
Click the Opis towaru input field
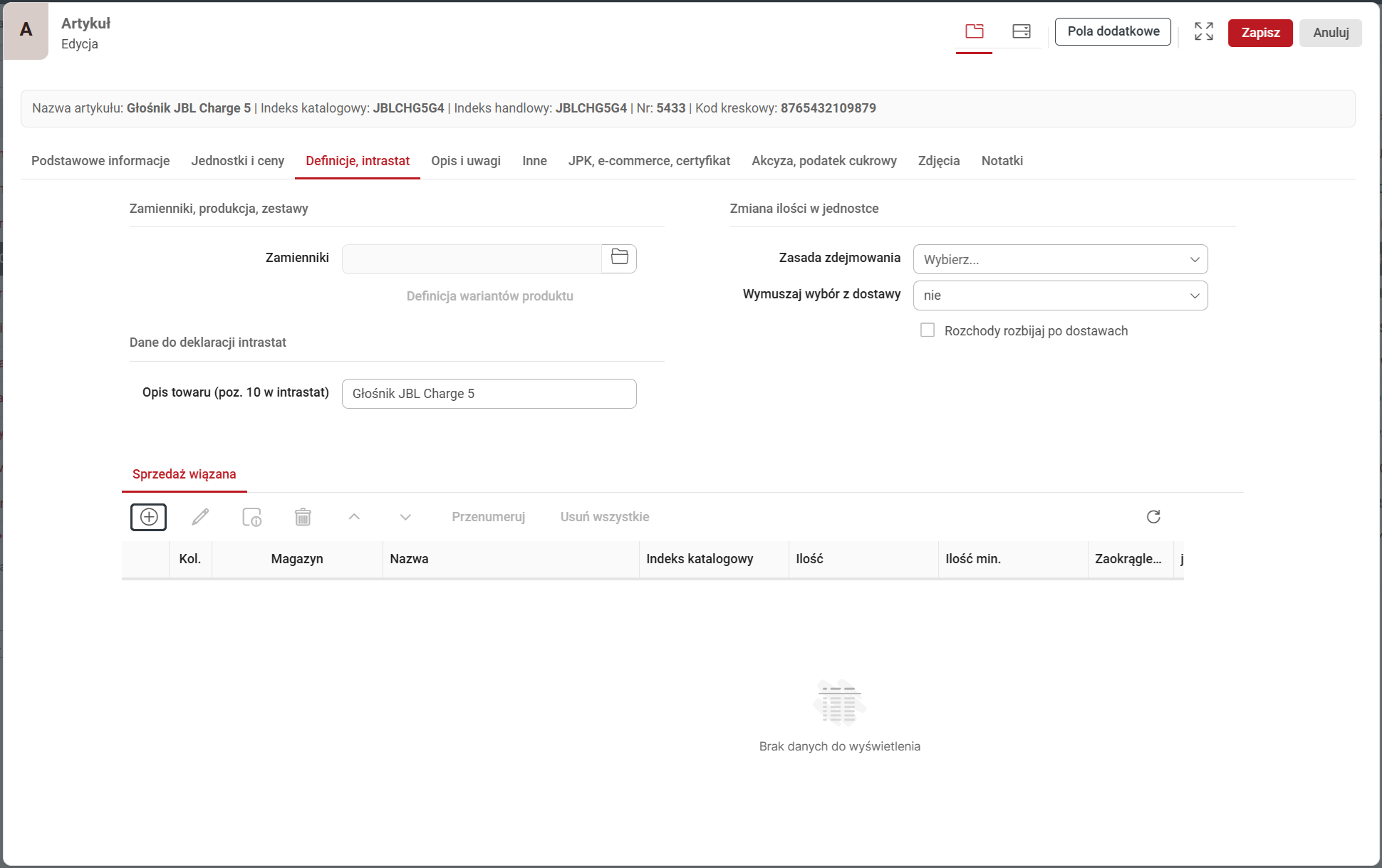489,394
